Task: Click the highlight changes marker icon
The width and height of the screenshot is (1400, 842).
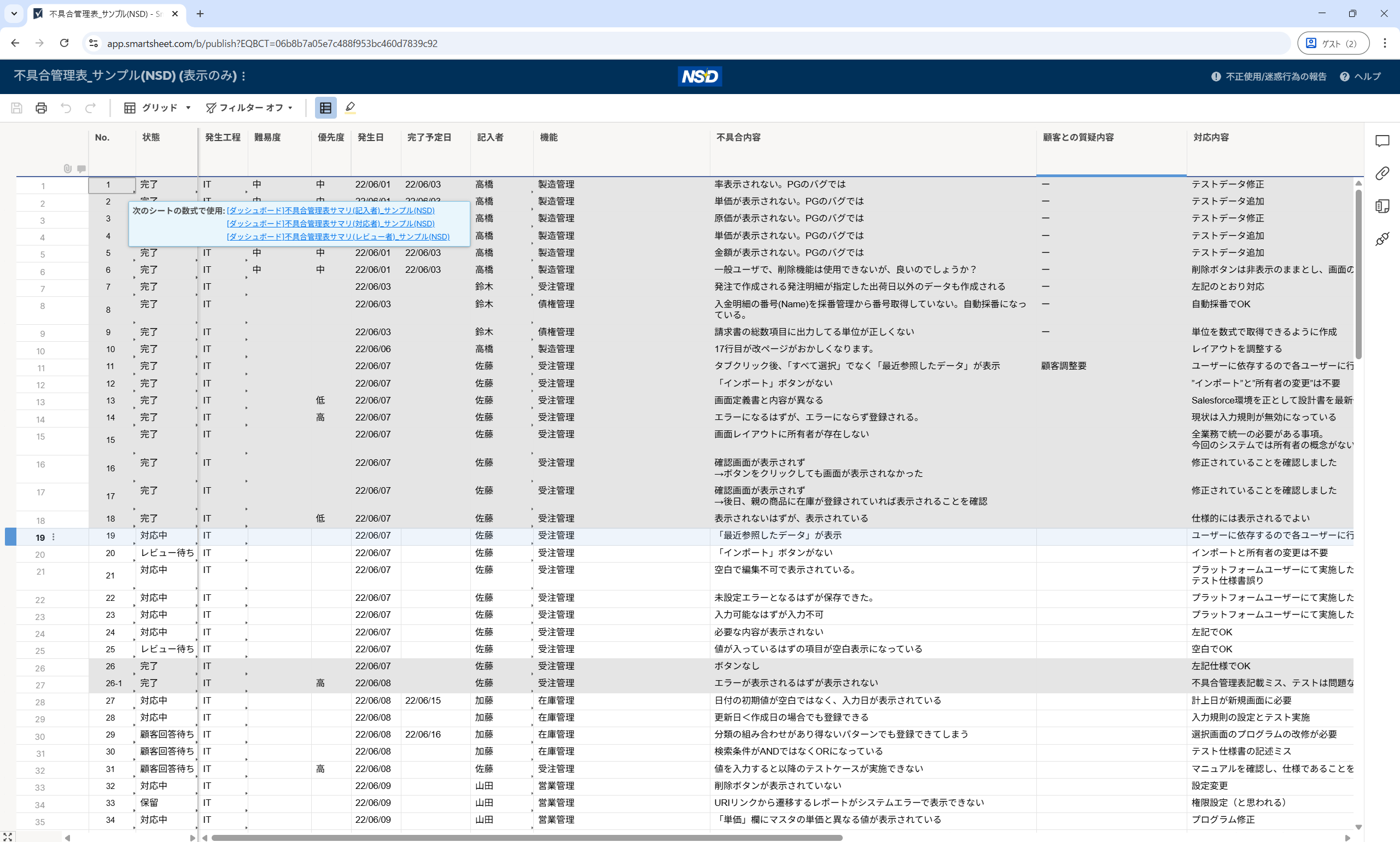Action: pyautogui.click(x=349, y=108)
